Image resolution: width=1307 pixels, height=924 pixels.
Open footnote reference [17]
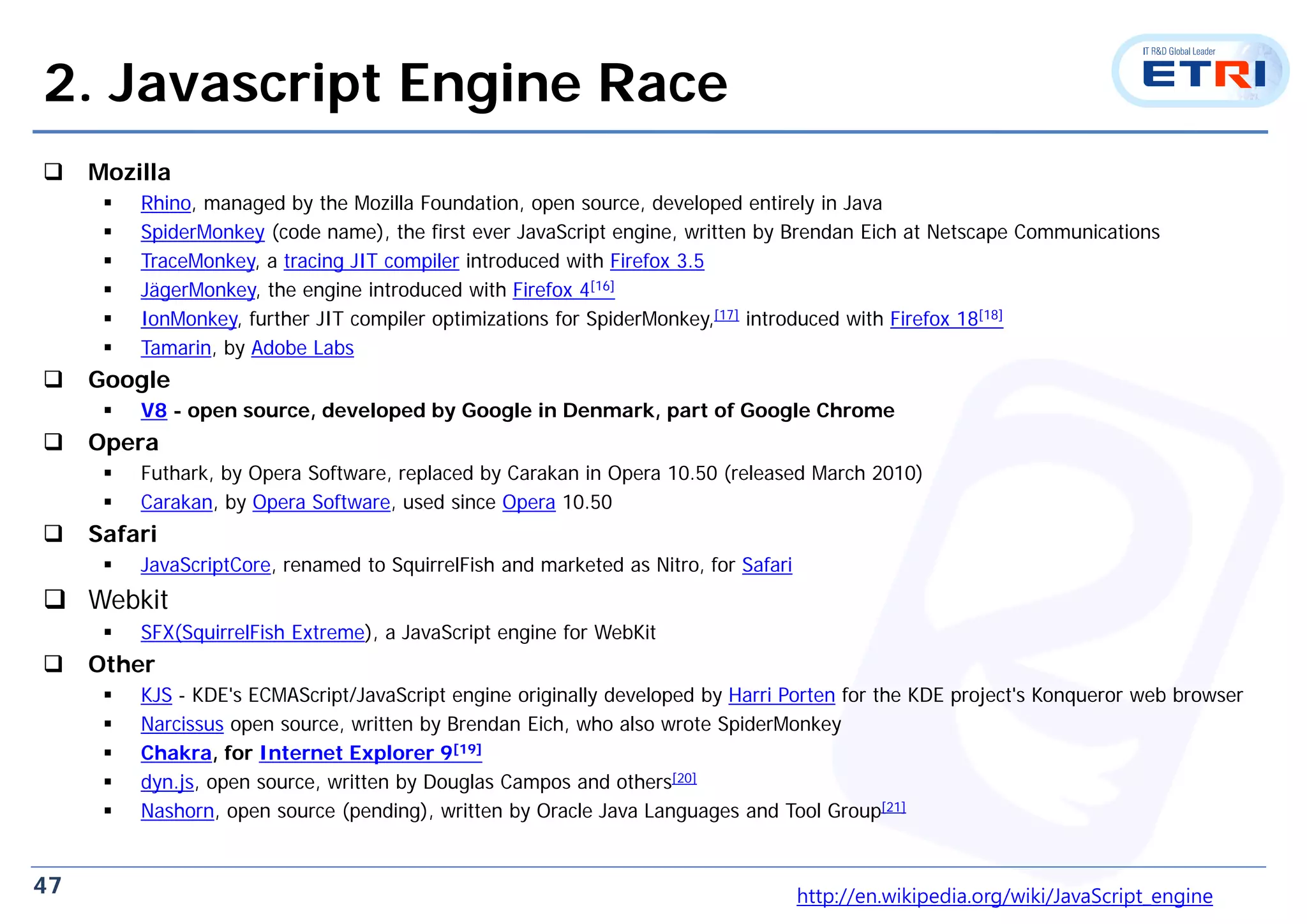[x=726, y=315]
